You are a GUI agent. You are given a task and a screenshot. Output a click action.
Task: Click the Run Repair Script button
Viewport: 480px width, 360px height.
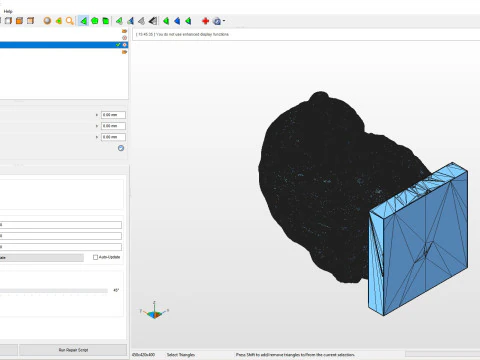point(73,350)
